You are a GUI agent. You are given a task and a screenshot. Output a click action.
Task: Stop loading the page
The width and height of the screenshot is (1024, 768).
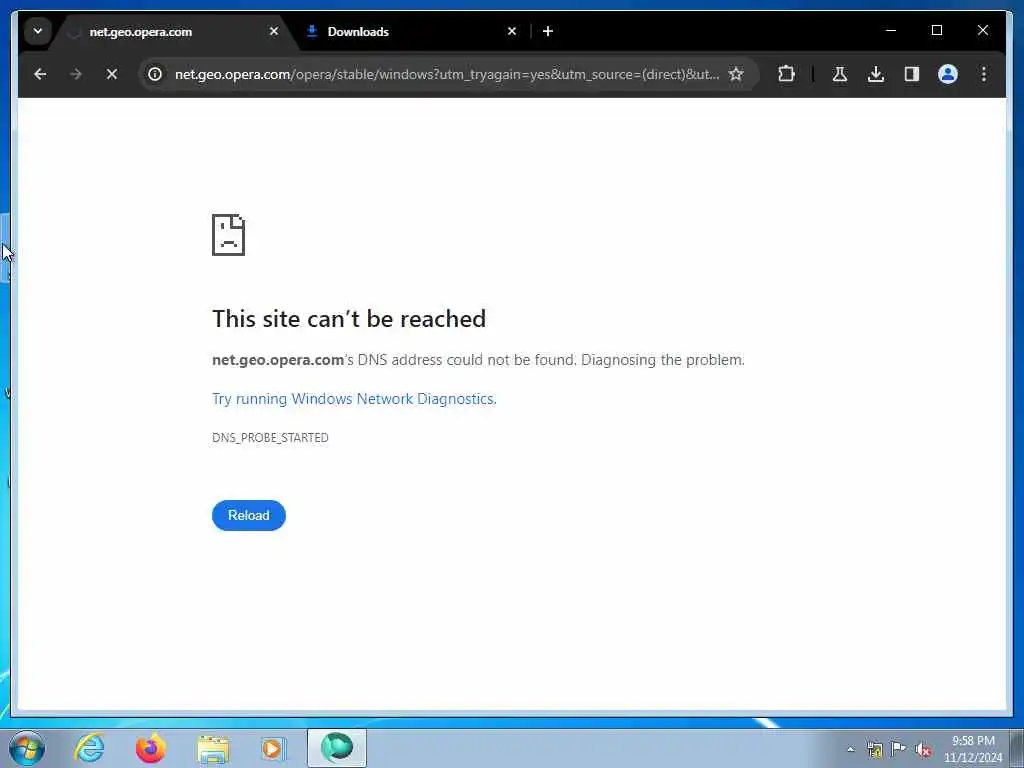[112, 74]
